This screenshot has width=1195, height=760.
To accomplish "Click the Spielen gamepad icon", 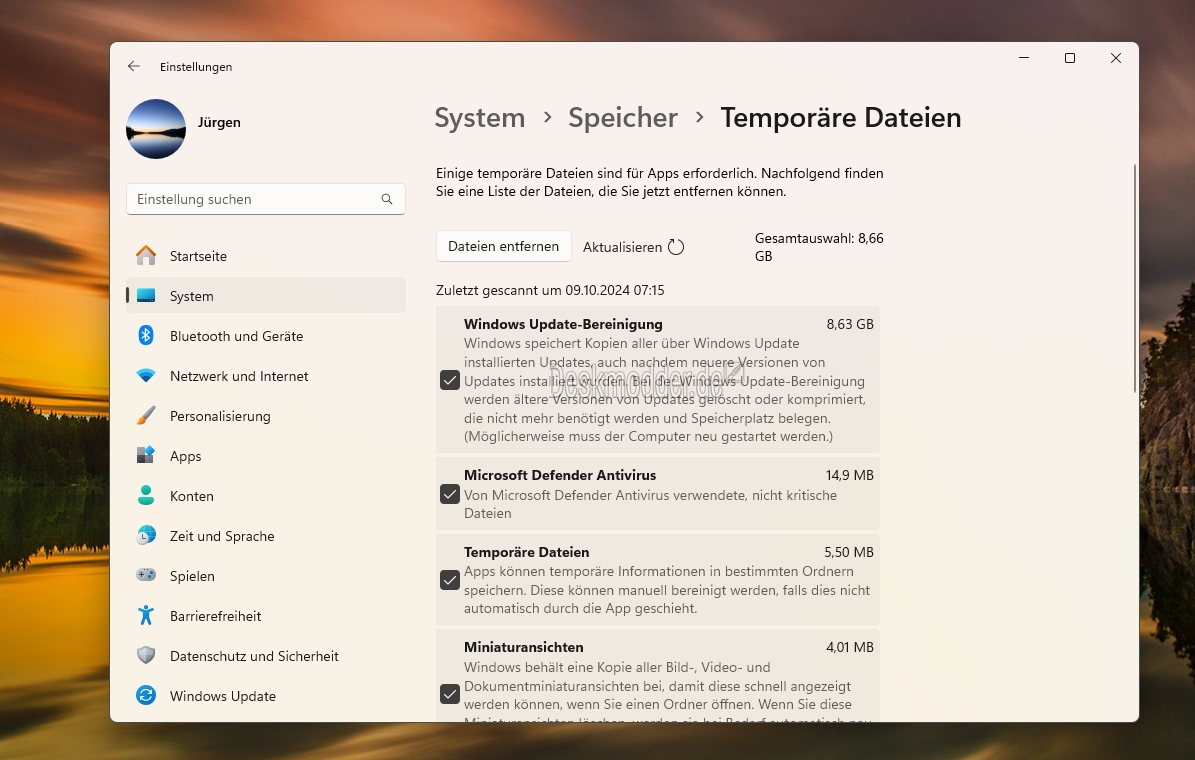I will [x=146, y=575].
